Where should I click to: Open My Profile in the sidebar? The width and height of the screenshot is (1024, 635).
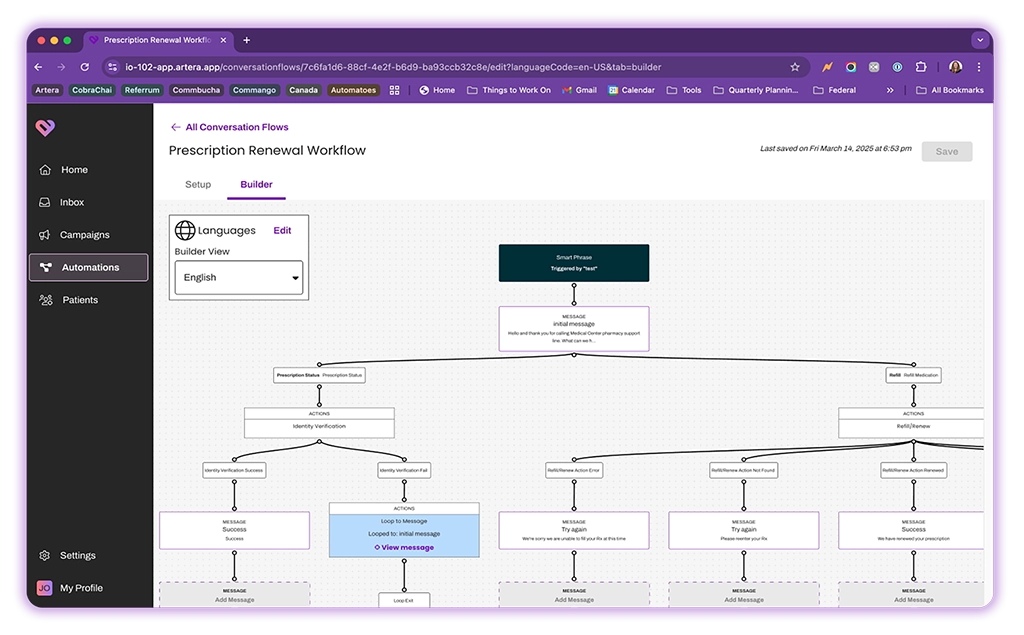click(81, 588)
